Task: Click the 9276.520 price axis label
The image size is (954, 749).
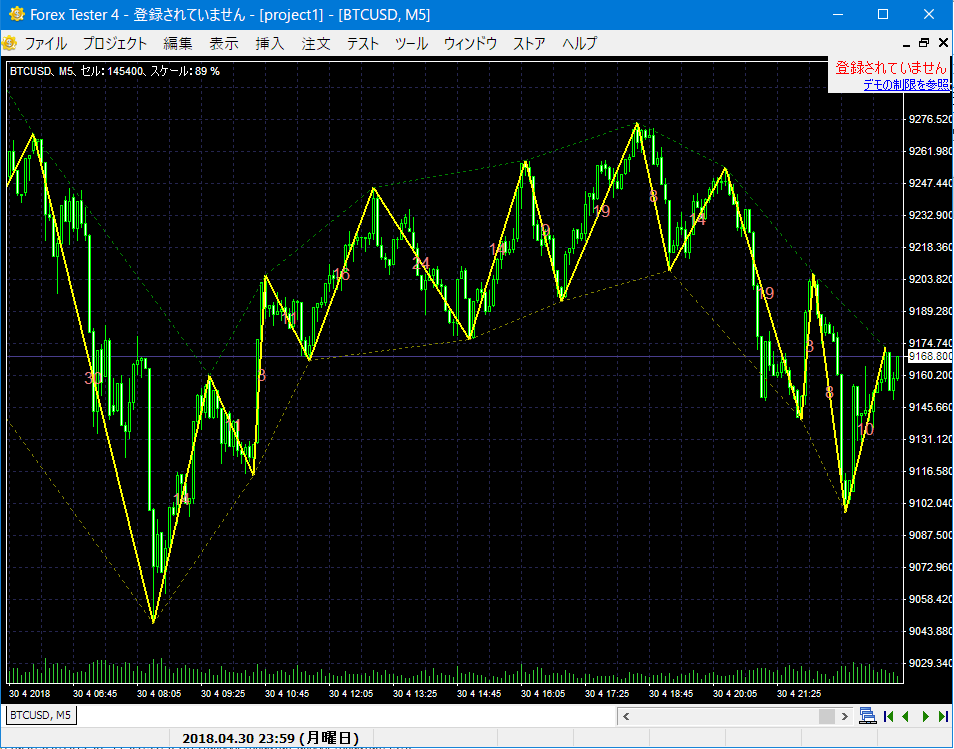Action: coord(930,119)
